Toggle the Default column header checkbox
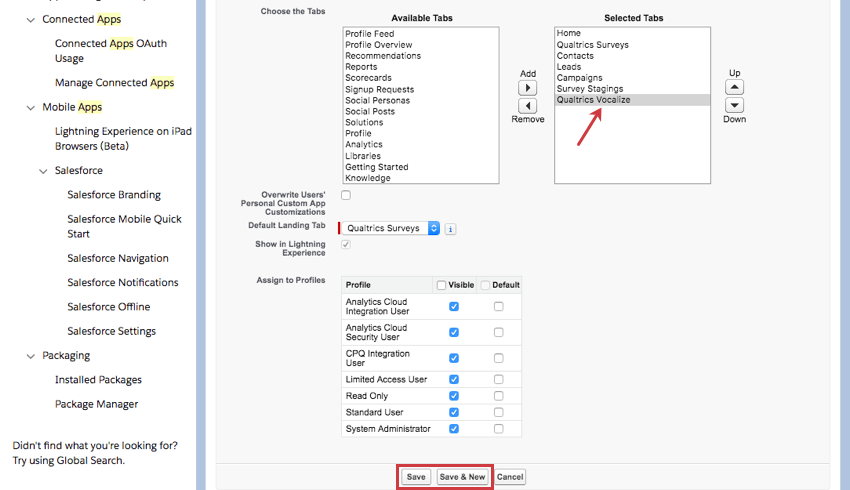 coord(485,285)
